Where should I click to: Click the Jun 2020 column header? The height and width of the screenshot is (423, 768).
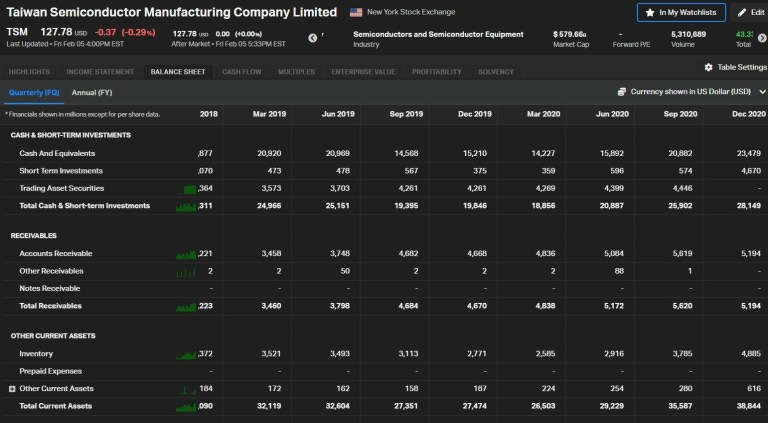(612, 114)
